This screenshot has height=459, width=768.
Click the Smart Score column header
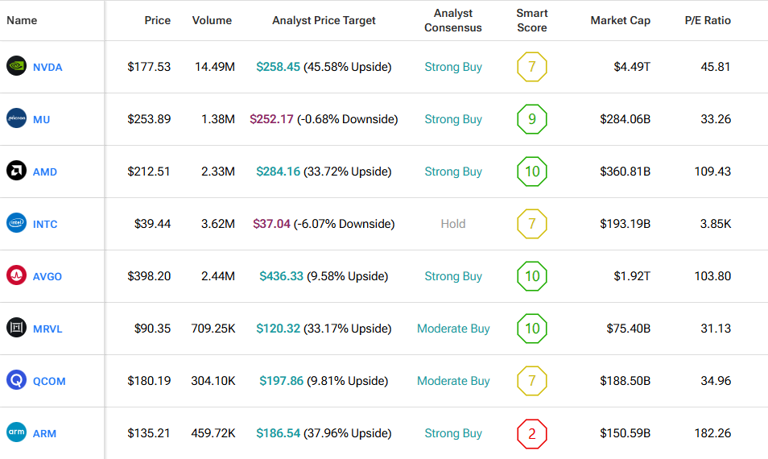click(532, 20)
